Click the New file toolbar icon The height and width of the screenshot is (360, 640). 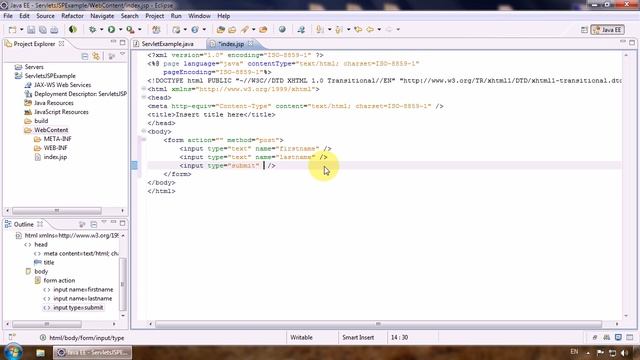coord(13,30)
